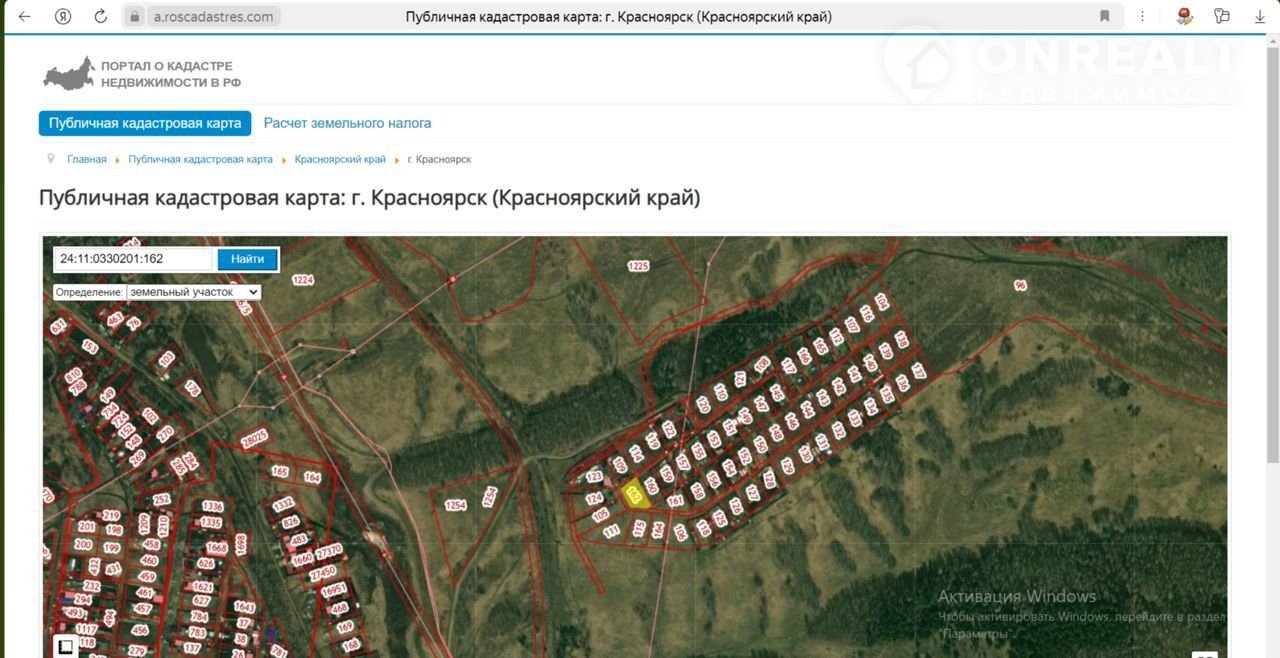Open the Yandex home button

63,17
